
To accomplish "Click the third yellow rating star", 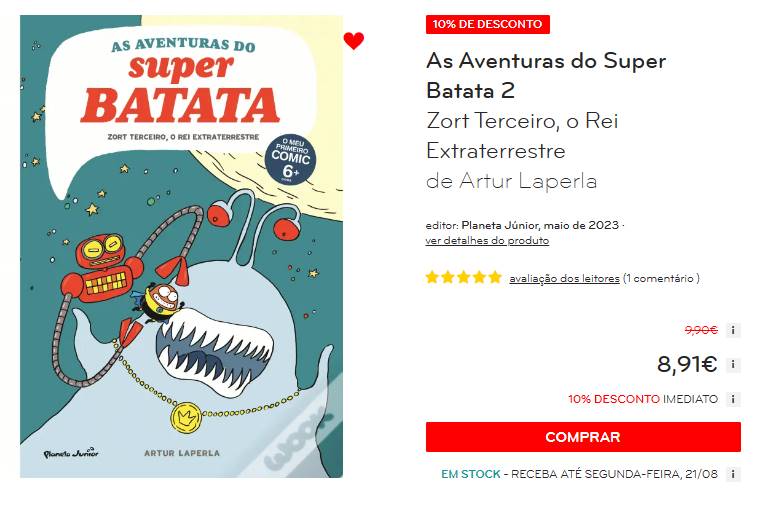I will (463, 278).
